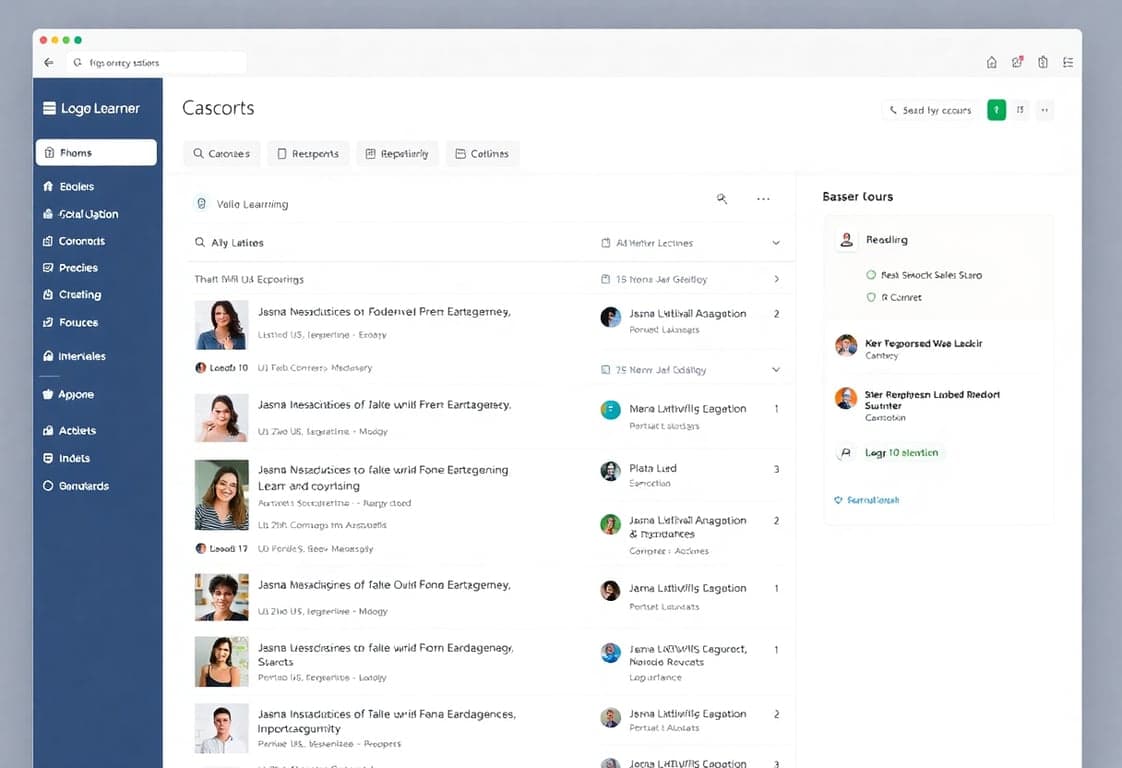
Task: Collapse the 25 Nerrr Jaf Odallgy section chevron
Action: (x=776, y=369)
